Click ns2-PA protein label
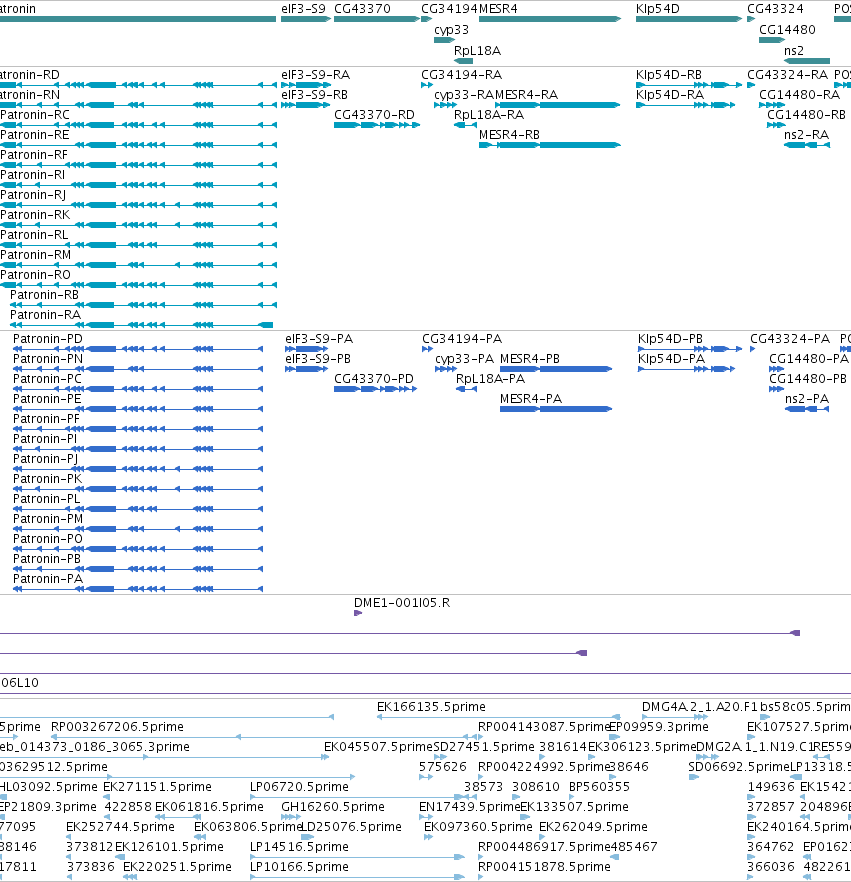Screen dimensions: 851x882 click(x=807, y=399)
